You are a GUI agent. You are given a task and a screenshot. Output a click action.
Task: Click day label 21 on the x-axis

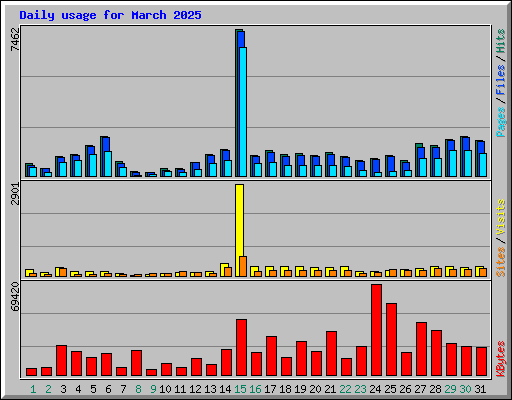(x=330, y=389)
